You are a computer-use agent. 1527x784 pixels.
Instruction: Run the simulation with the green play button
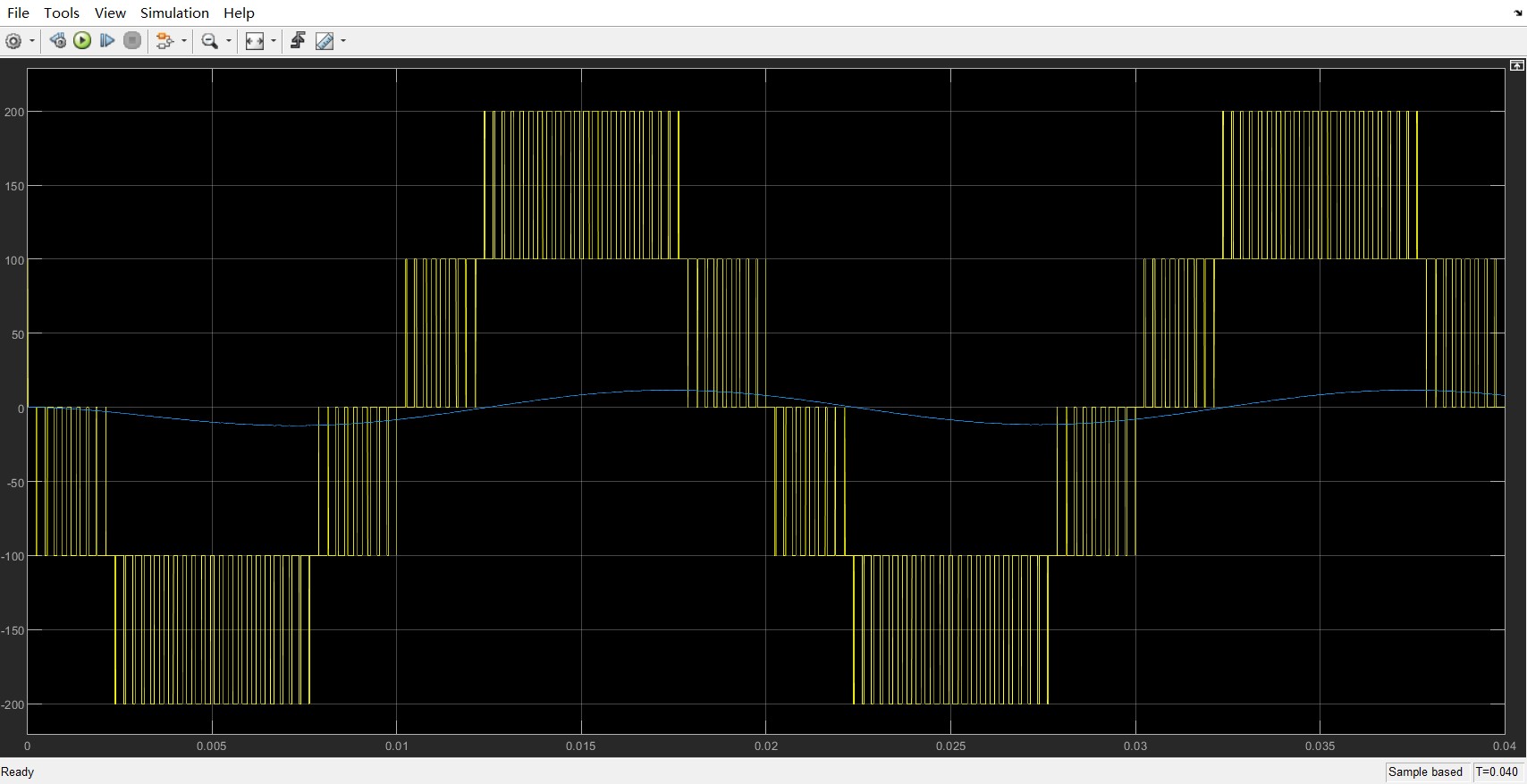(x=82, y=40)
